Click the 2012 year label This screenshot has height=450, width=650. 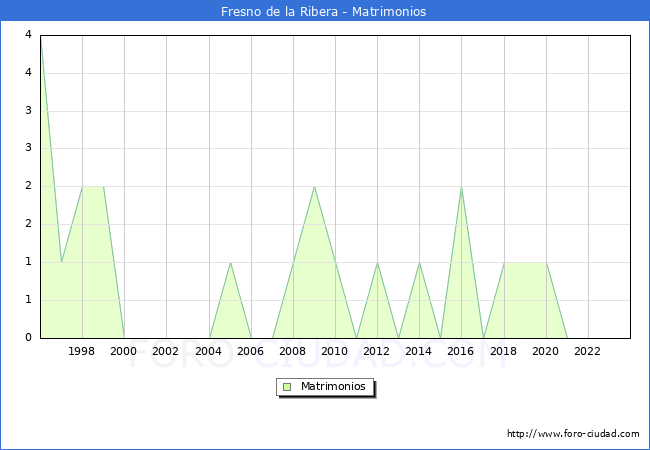point(377,351)
